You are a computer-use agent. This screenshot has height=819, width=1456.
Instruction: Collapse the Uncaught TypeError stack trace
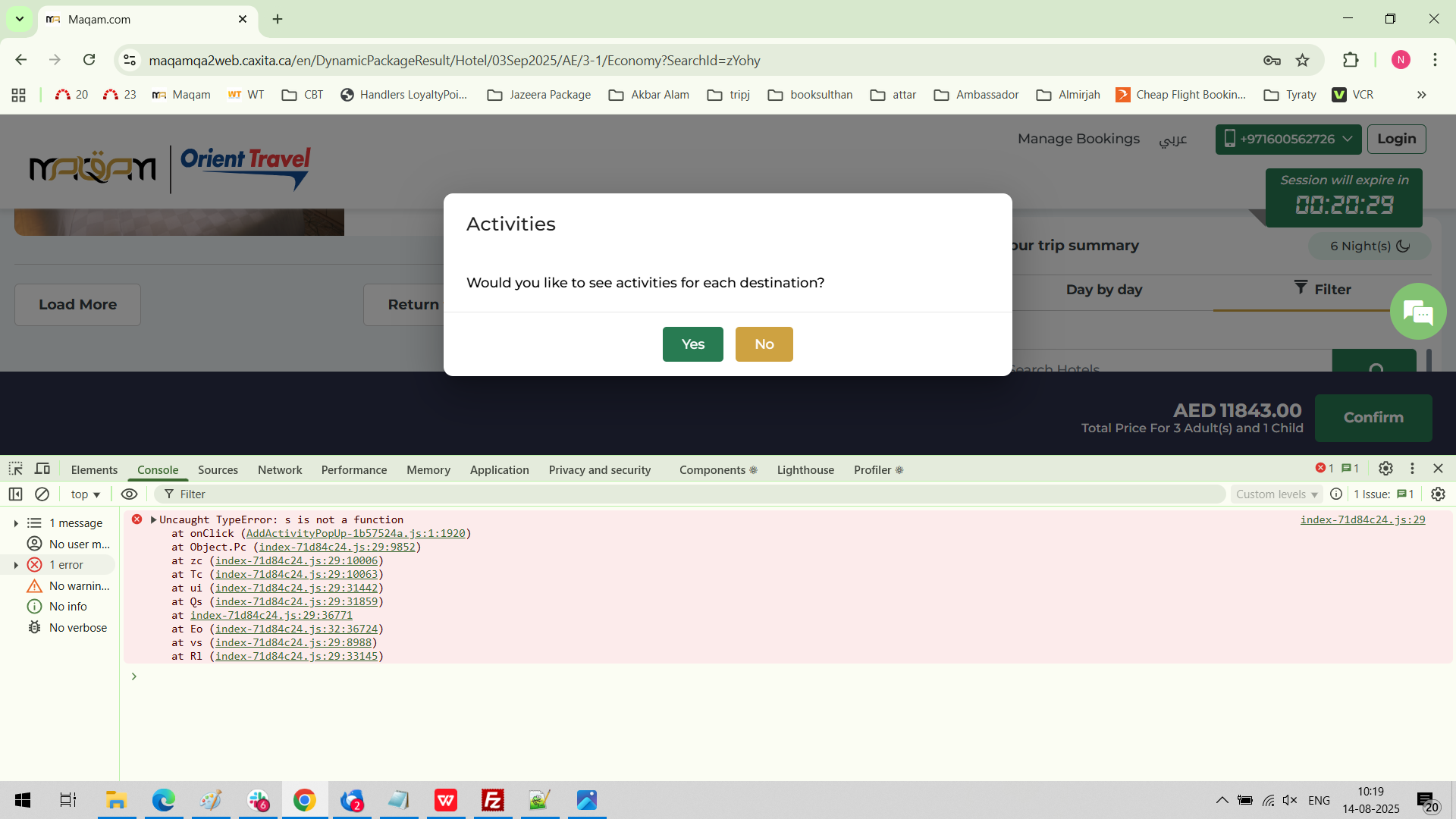154,519
